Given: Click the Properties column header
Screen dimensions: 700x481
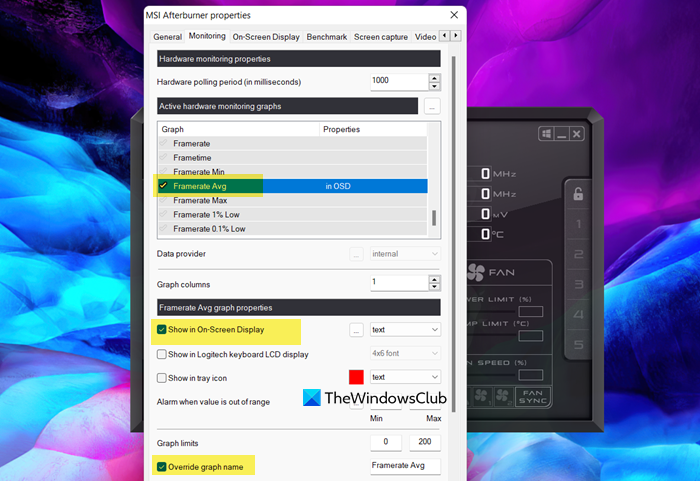Looking at the screenshot, I should 373,129.
